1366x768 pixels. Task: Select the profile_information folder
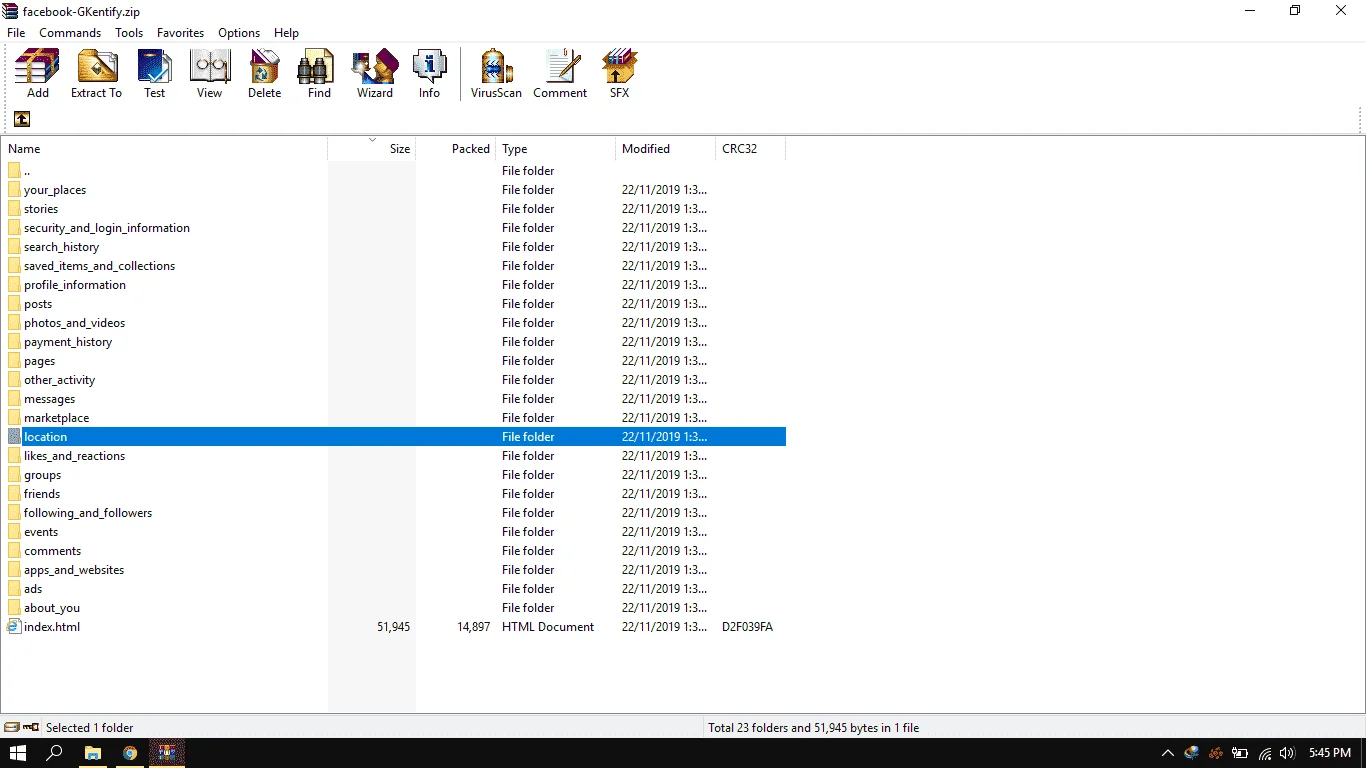point(394,285)
